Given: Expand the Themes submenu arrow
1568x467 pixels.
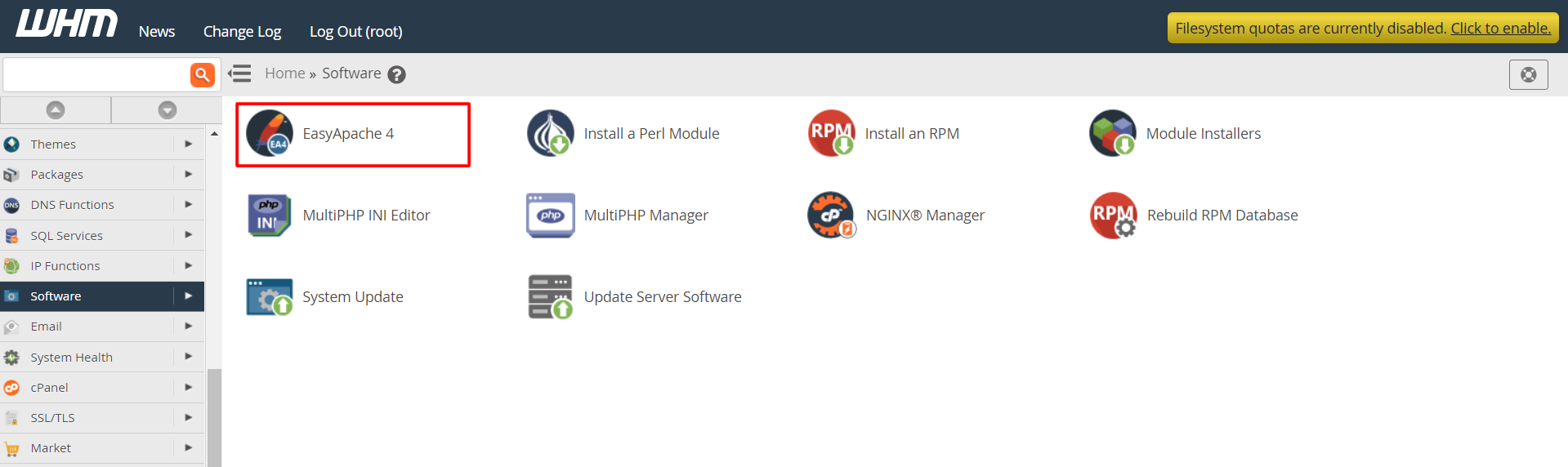Looking at the screenshot, I should [x=189, y=144].
